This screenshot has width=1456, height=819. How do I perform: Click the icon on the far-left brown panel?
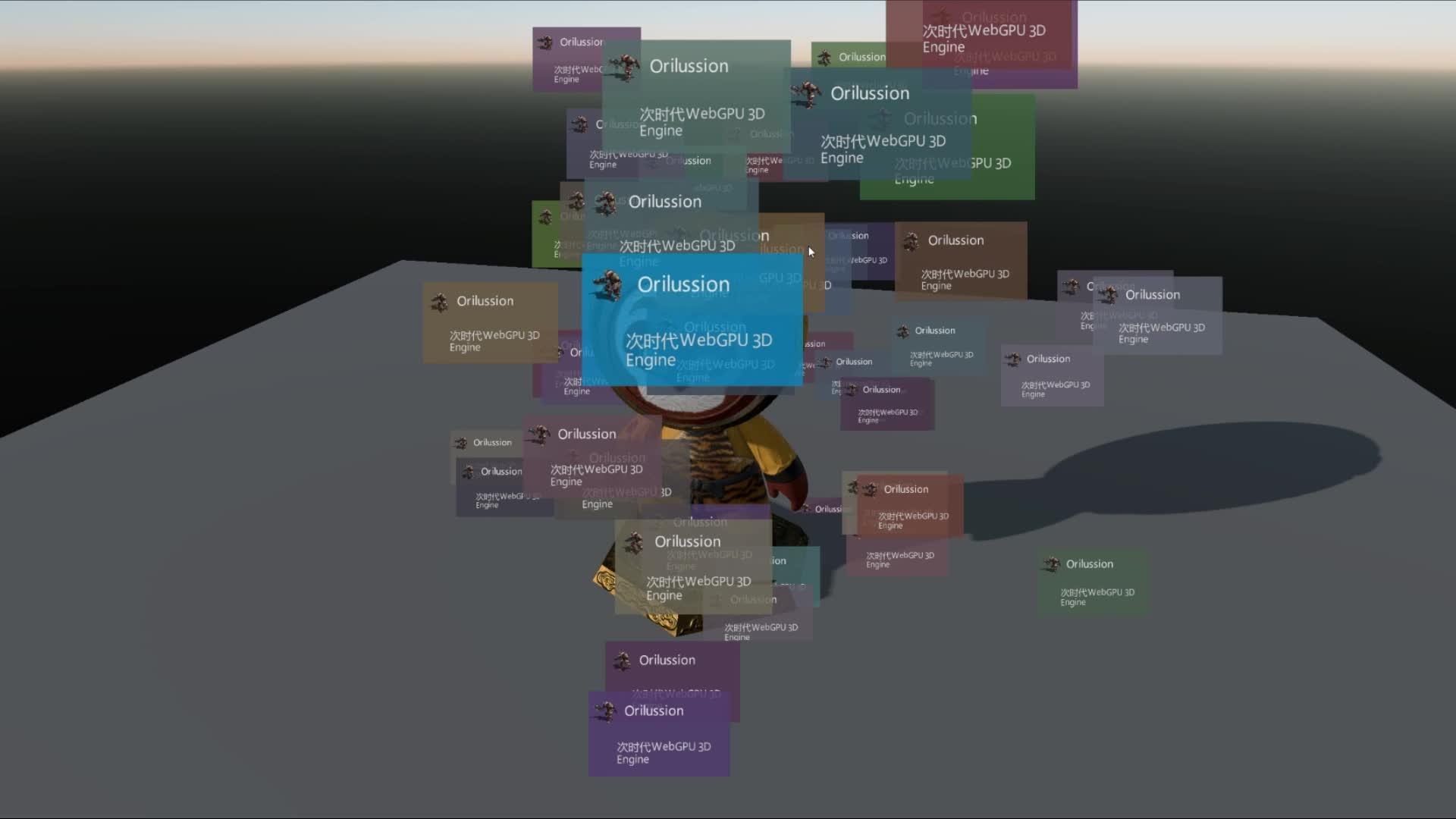pos(439,303)
